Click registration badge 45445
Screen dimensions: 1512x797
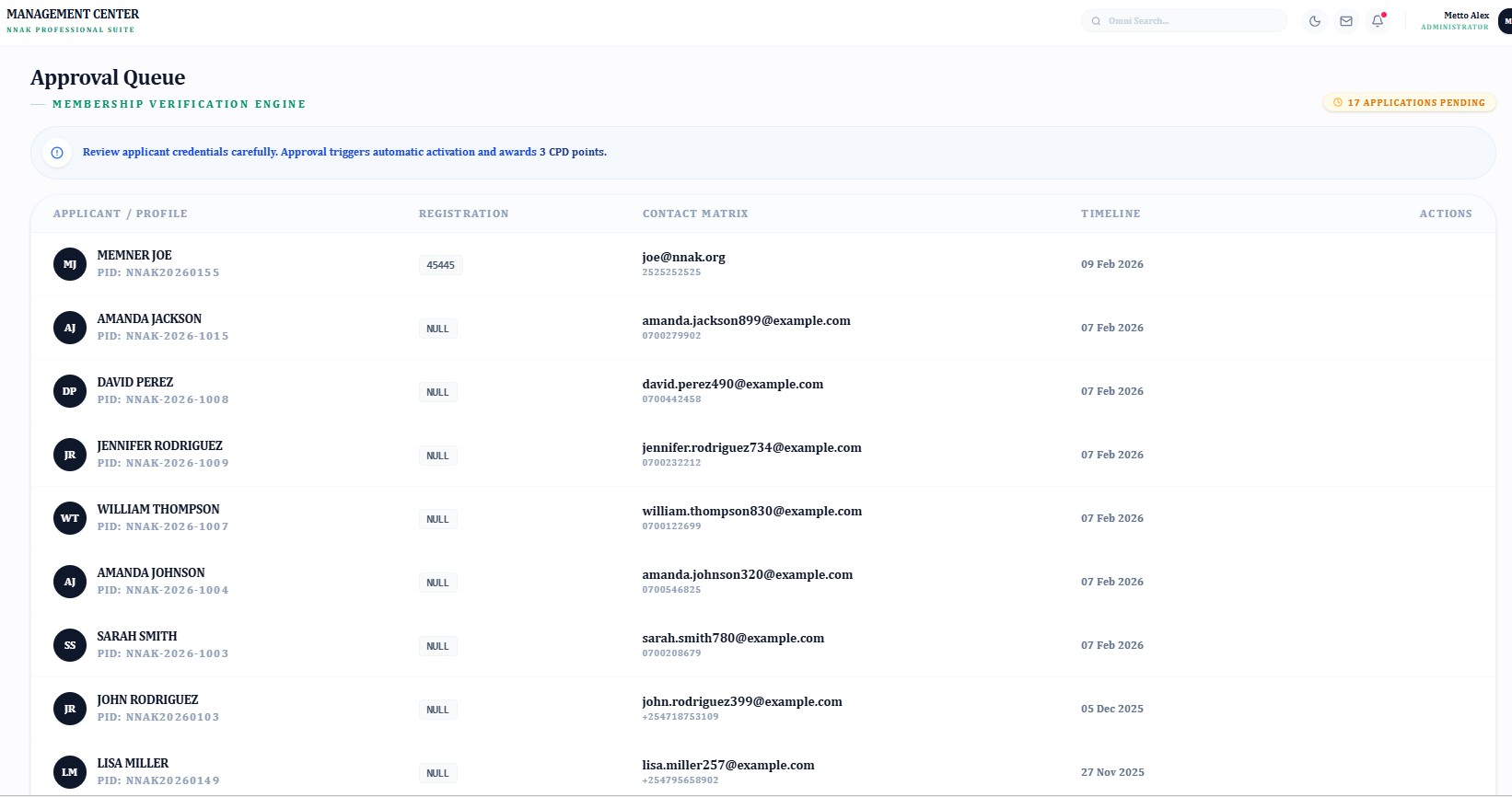(x=441, y=265)
